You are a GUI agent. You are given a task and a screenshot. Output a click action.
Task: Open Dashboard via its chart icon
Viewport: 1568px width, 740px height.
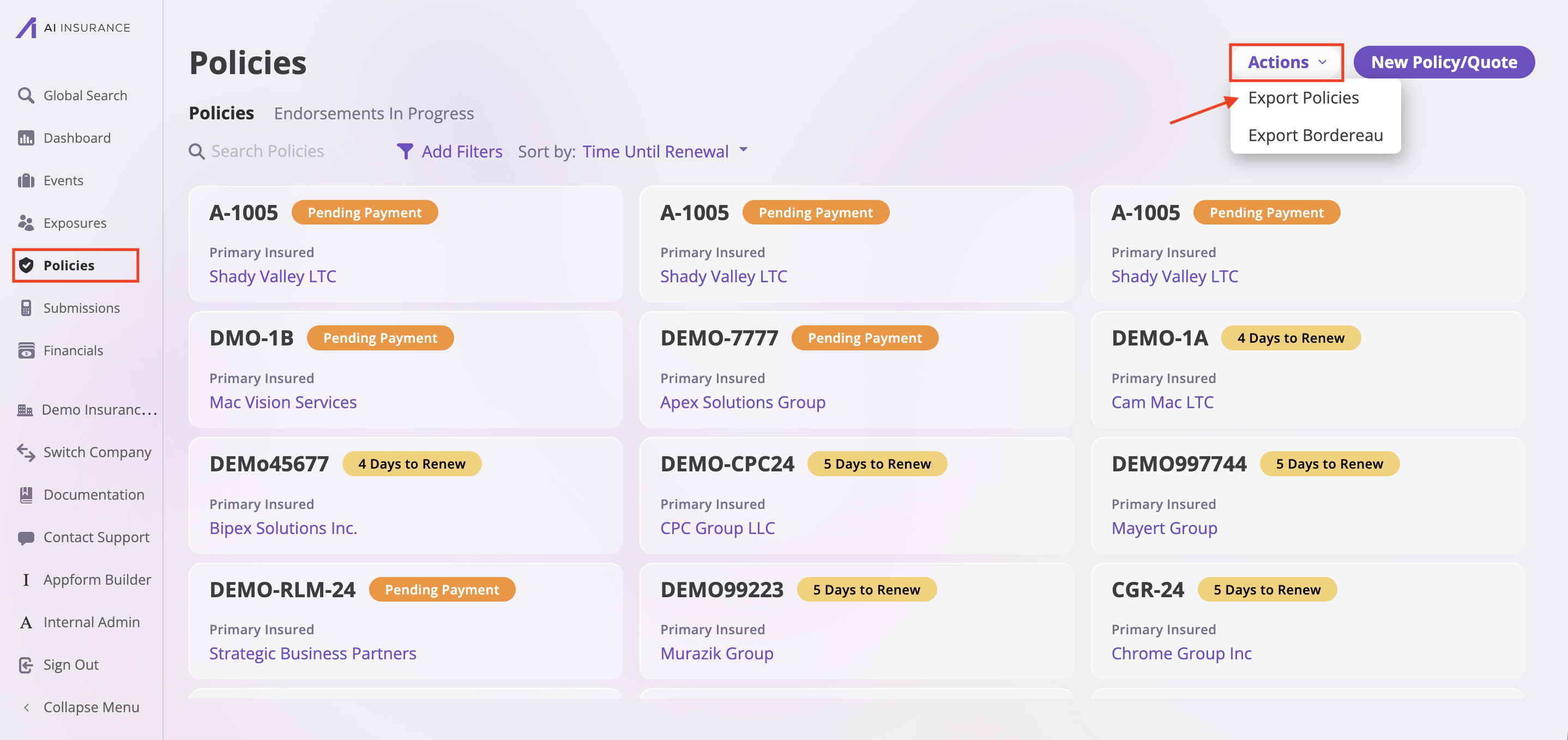coord(26,138)
